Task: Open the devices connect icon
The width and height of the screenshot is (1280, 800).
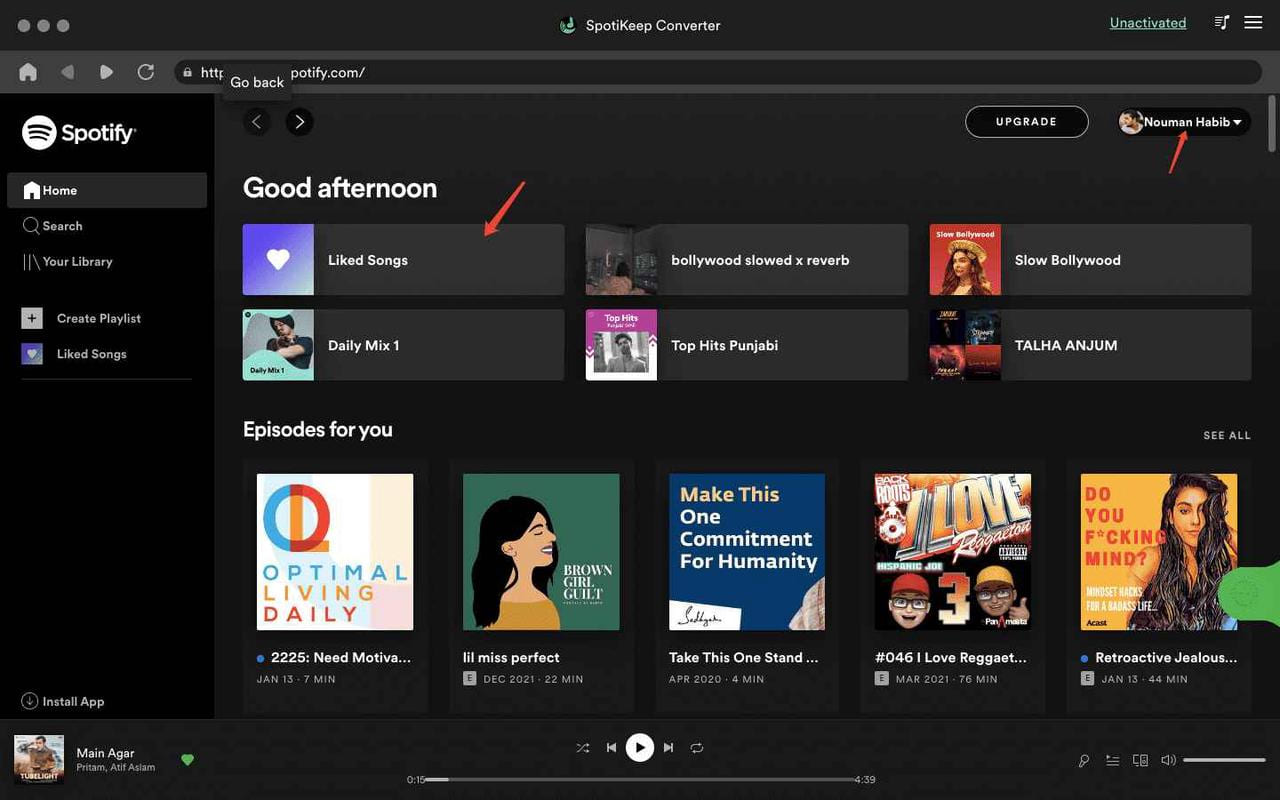Action: (1140, 760)
